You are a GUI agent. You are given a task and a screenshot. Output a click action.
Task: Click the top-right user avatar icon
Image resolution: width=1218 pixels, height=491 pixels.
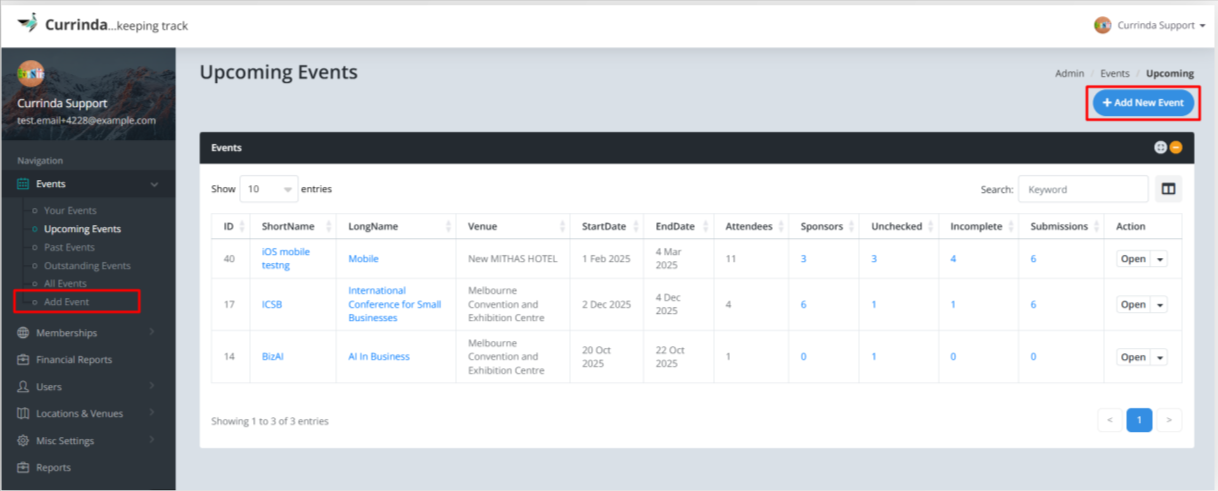pos(1102,25)
